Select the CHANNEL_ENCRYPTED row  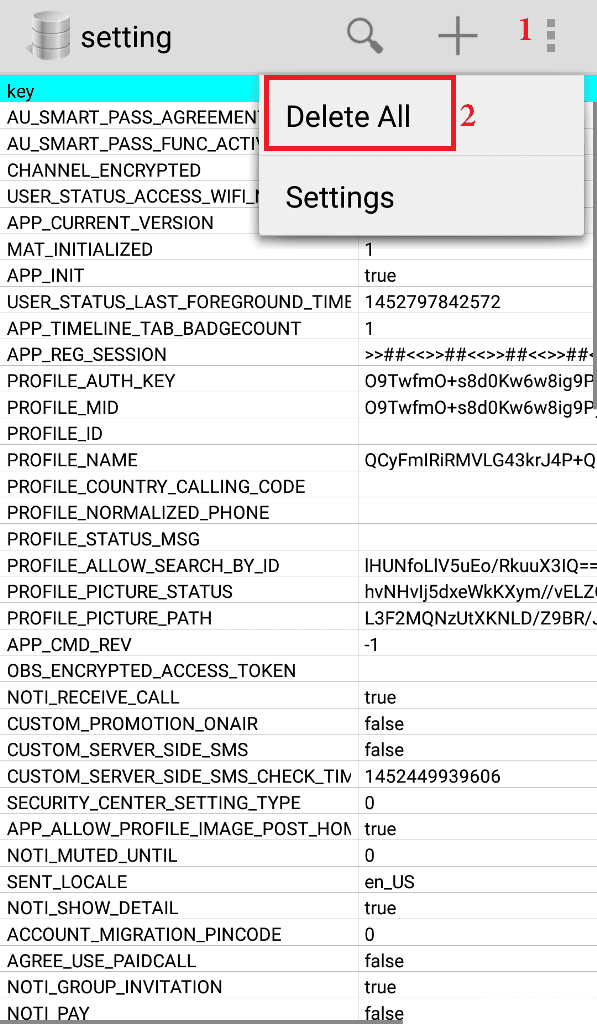click(120, 170)
